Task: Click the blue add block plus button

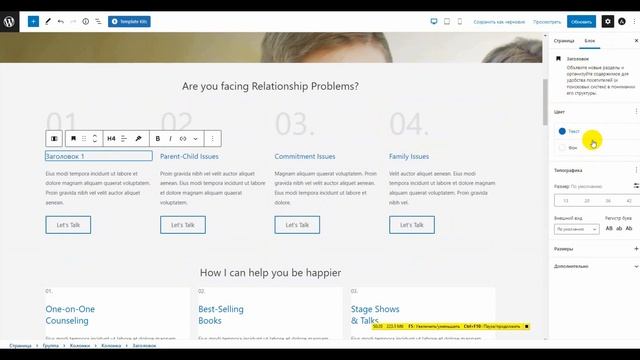Action: [x=33, y=21]
